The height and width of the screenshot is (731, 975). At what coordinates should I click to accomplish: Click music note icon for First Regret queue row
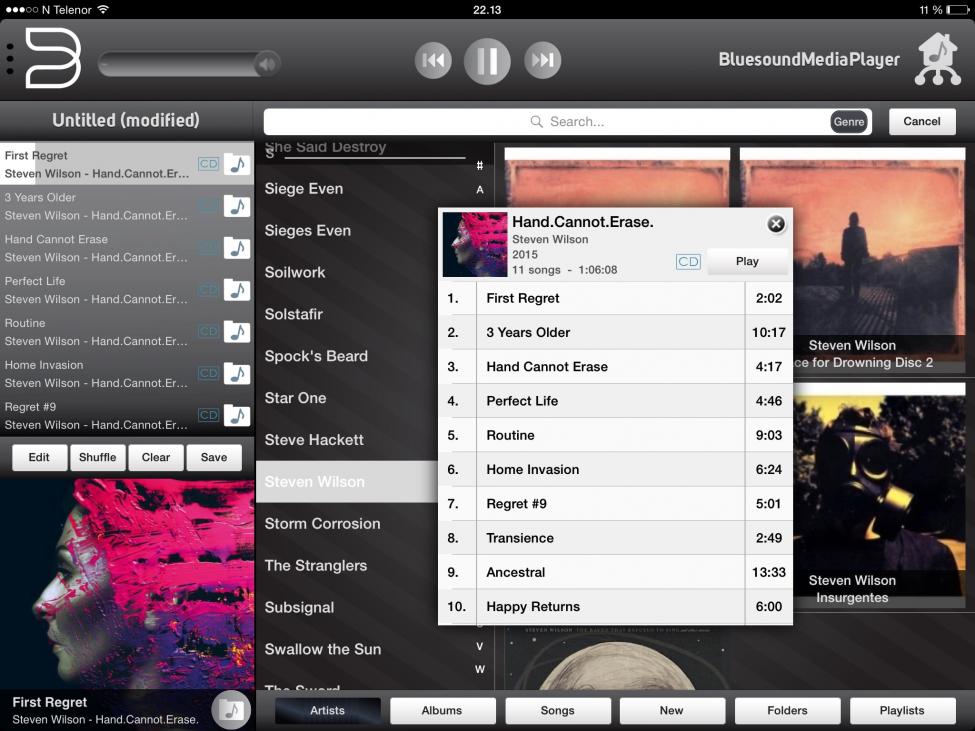pyautogui.click(x=237, y=164)
